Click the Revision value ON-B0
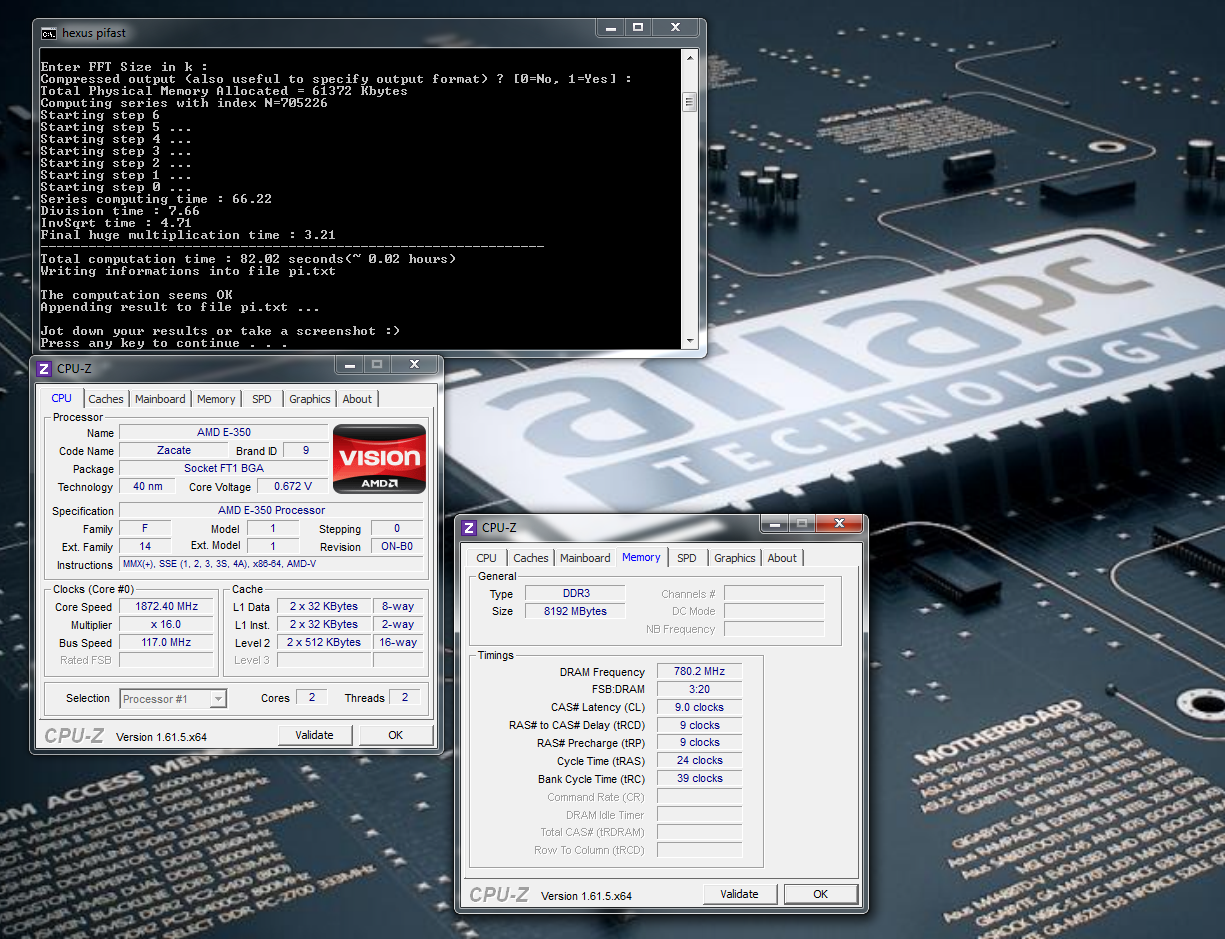Screen dimensions: 1225x939 pyautogui.click(x=397, y=546)
